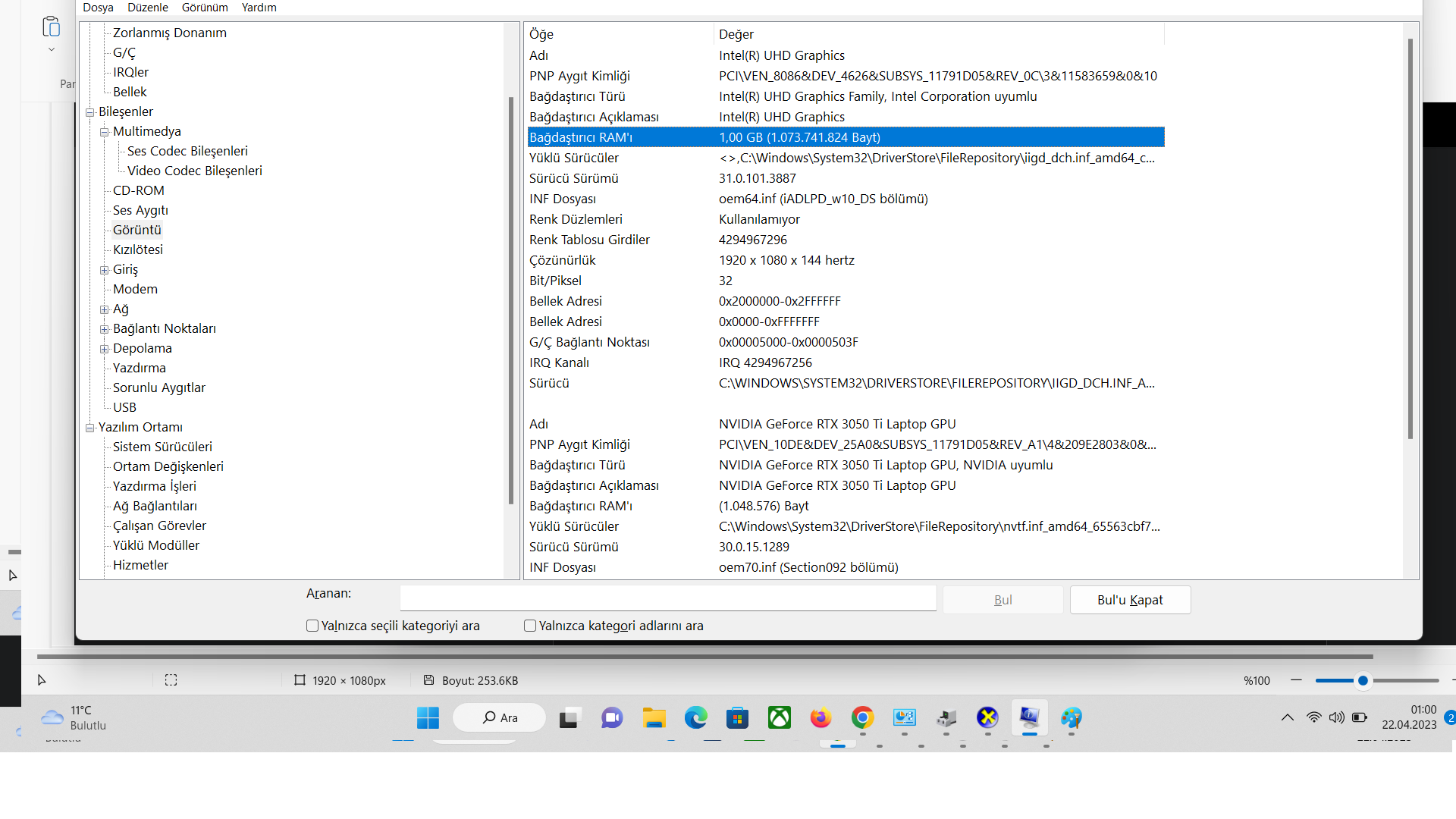Select the Çözünürlük row
1456x819 pixels.
(x=846, y=260)
